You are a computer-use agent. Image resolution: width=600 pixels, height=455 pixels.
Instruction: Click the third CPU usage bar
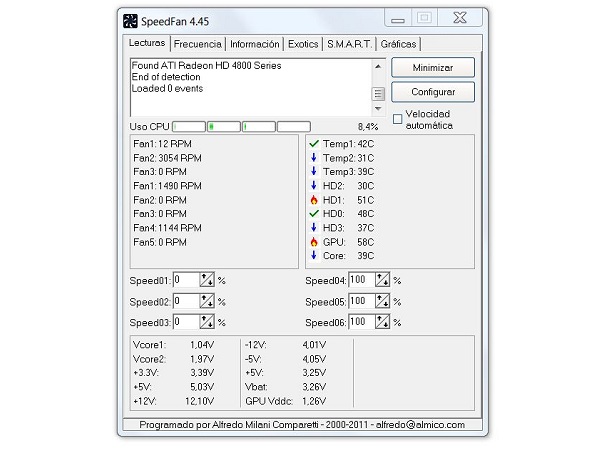pyautogui.click(x=259, y=127)
